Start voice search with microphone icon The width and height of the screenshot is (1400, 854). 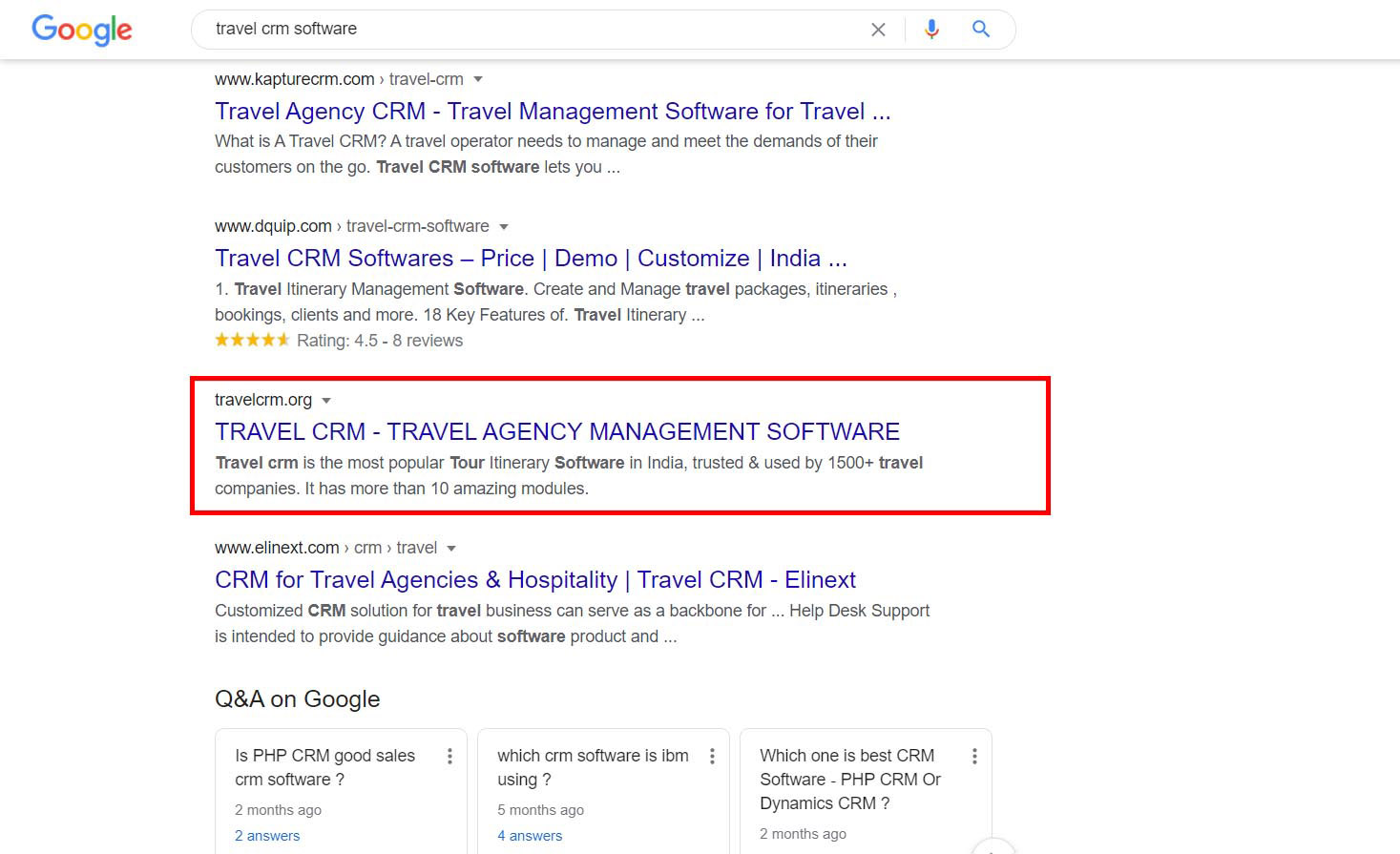coord(931,30)
